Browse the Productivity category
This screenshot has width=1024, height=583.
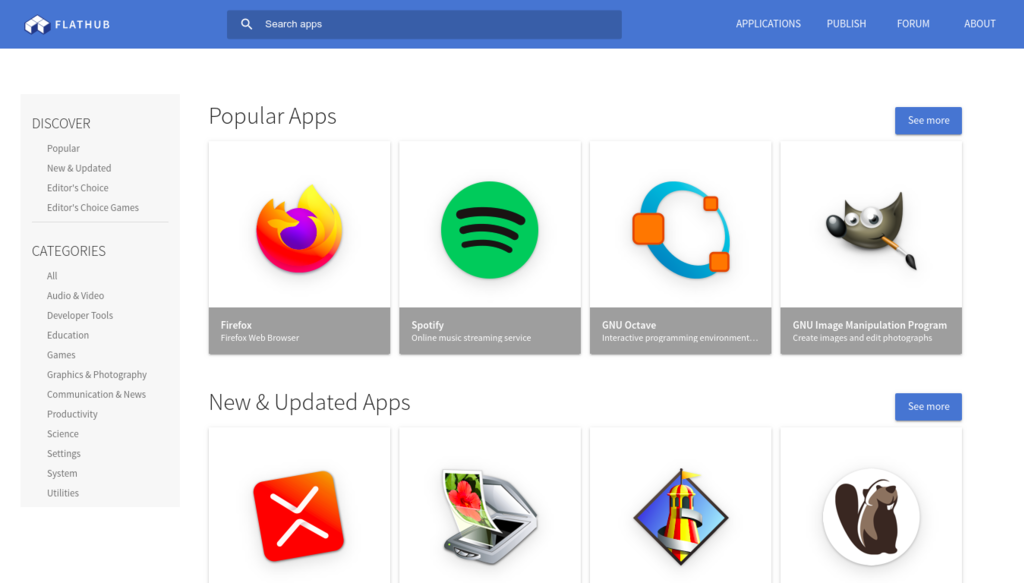click(x=72, y=414)
